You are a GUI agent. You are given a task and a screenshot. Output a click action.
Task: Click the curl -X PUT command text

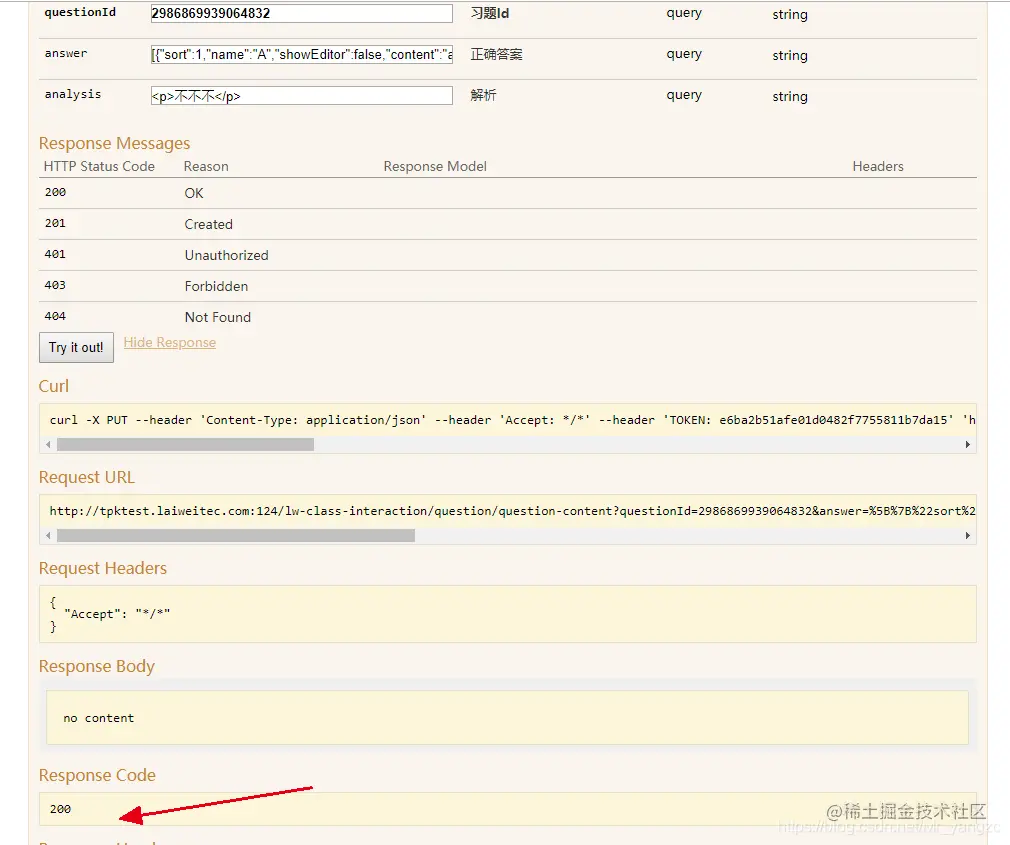512,420
